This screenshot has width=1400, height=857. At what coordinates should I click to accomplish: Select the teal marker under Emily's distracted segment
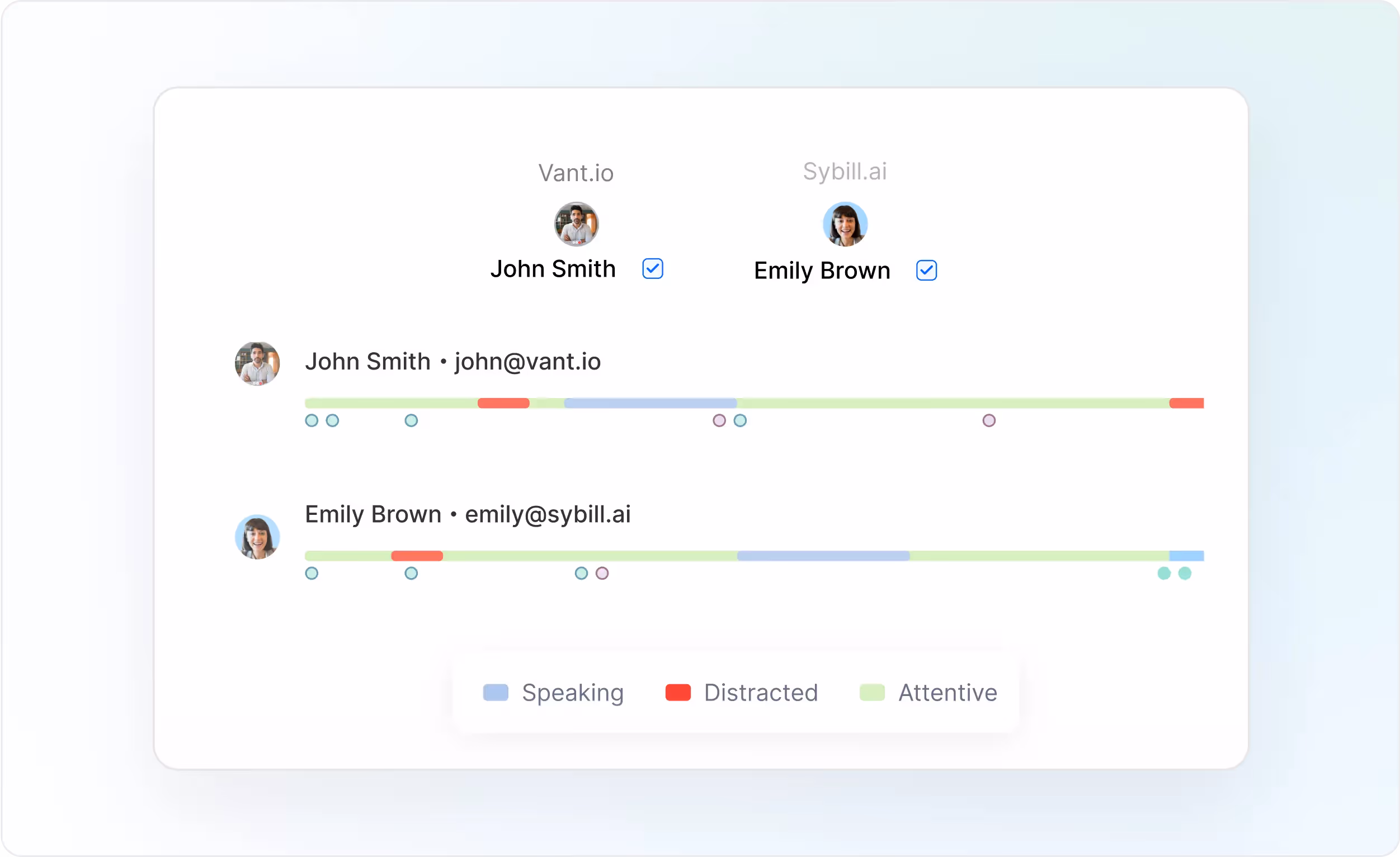pos(411,574)
